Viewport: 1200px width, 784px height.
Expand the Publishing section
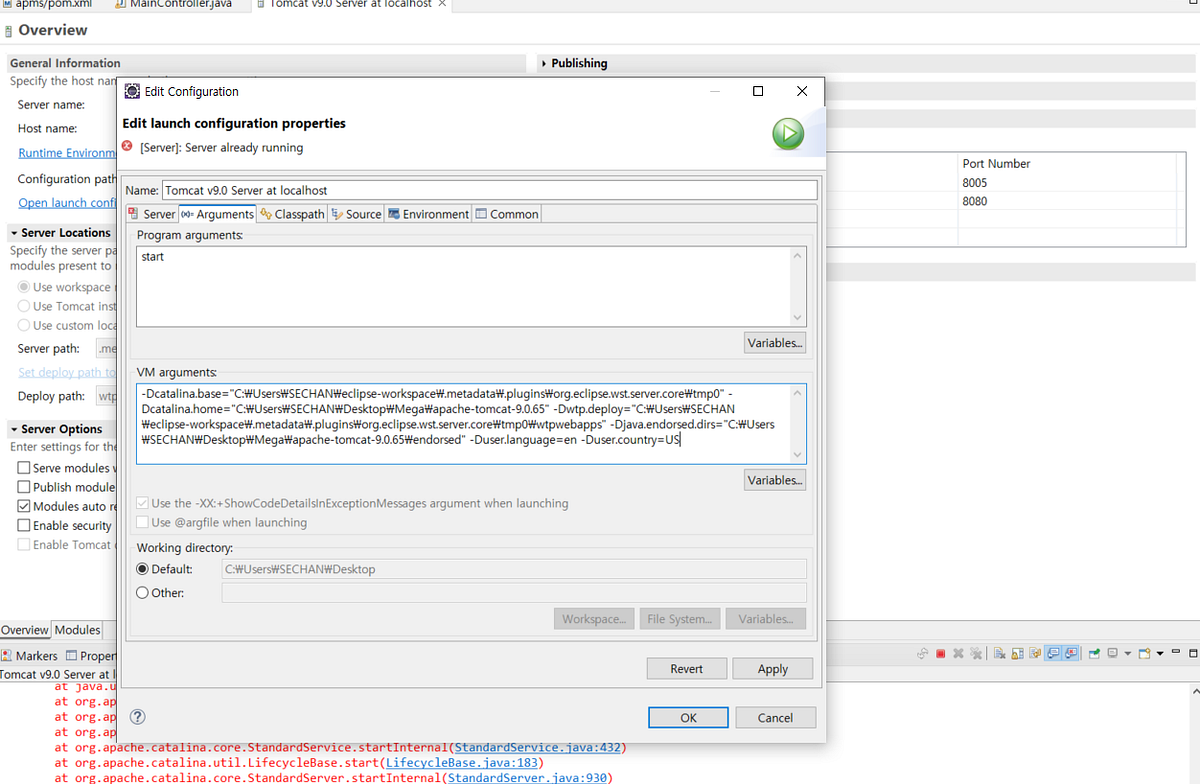point(546,62)
